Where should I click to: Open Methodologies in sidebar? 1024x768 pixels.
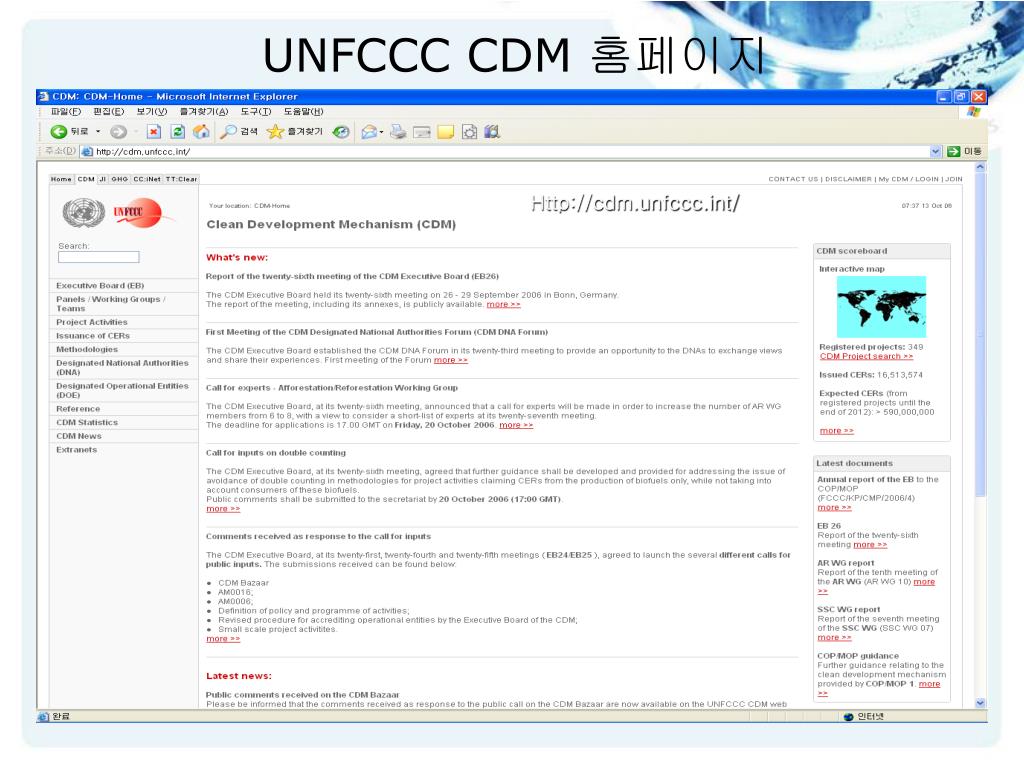(87, 349)
